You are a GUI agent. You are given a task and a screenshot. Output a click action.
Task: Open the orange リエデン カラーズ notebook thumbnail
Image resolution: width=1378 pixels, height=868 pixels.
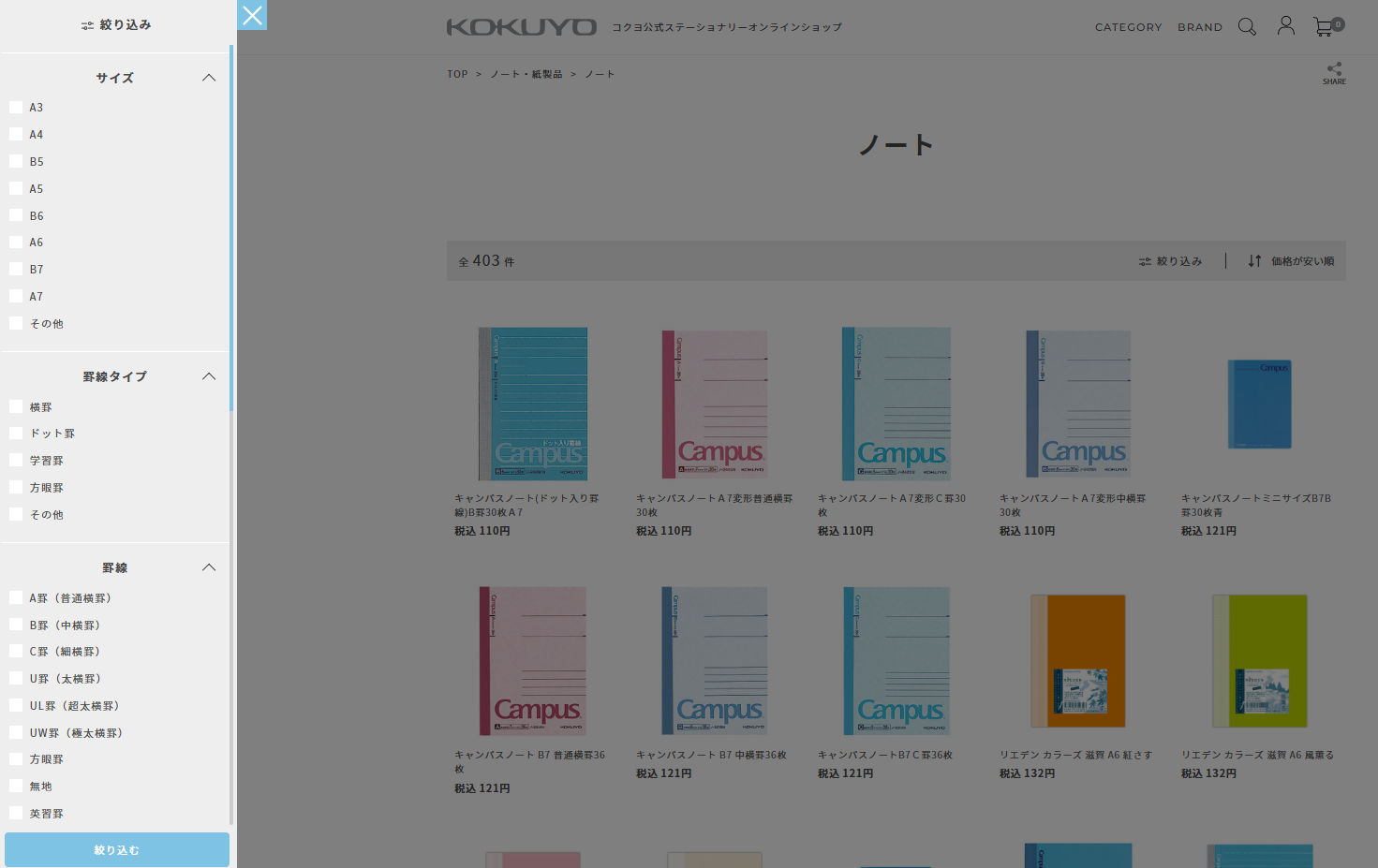click(x=1077, y=661)
